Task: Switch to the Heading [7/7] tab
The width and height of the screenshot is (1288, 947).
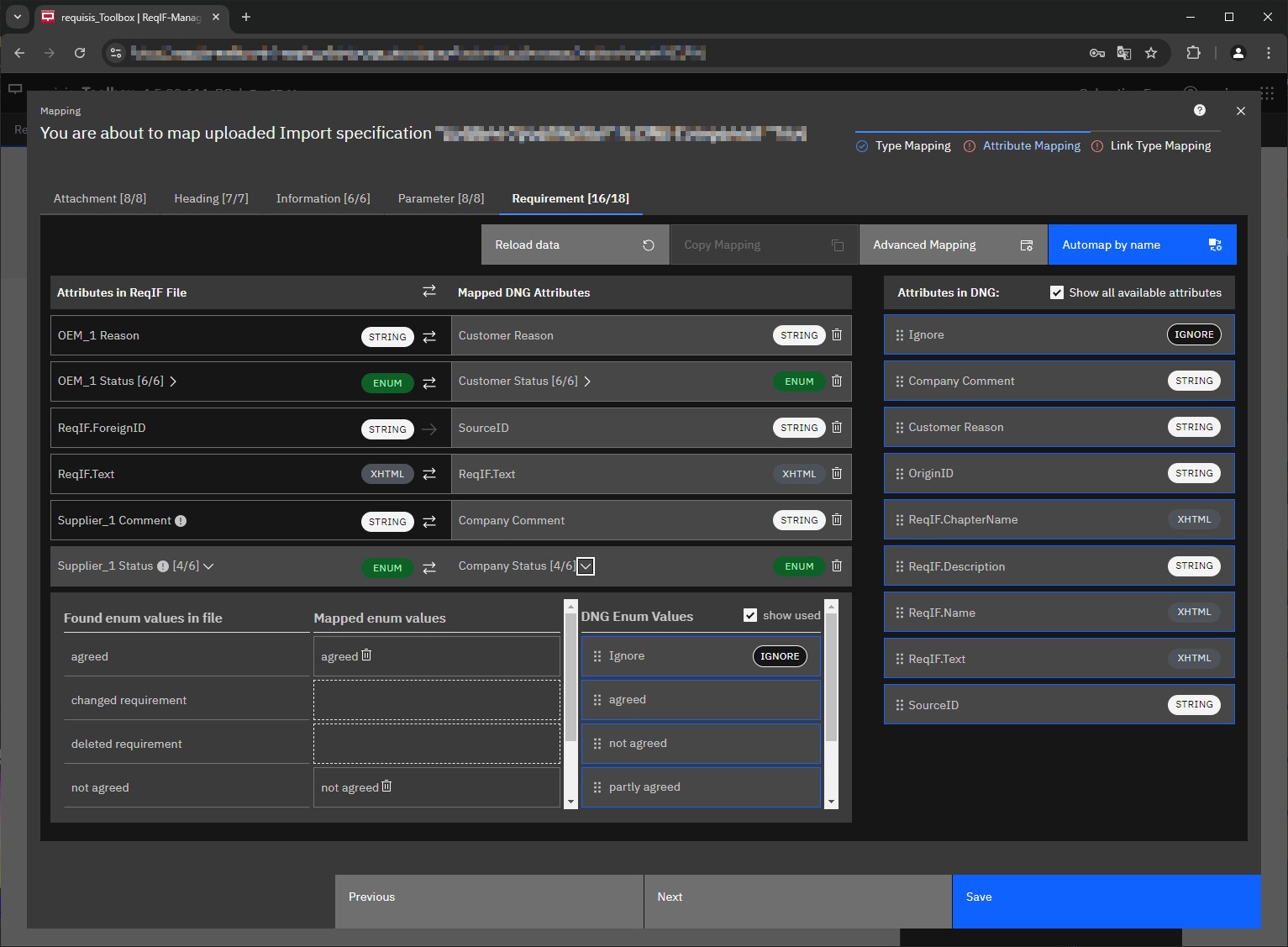Action: click(211, 198)
